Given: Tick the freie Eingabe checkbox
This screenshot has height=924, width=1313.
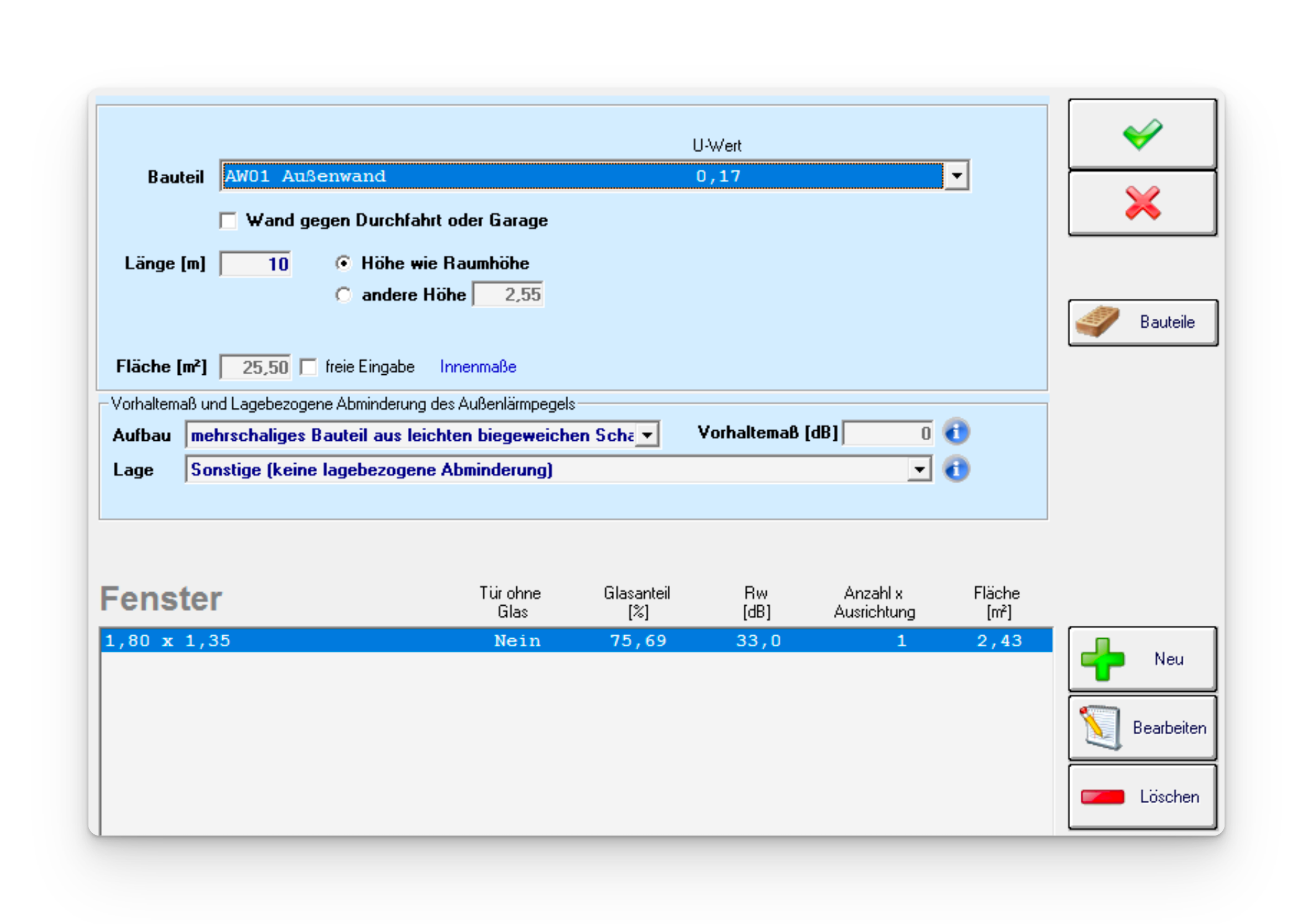Looking at the screenshot, I should click(308, 367).
